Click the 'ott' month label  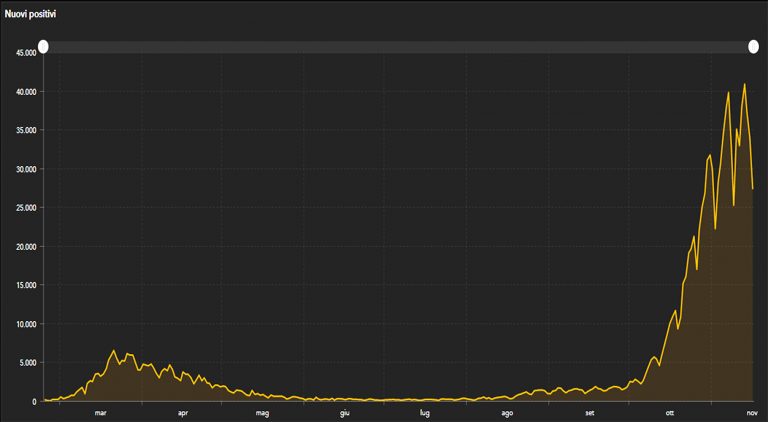pyautogui.click(x=670, y=413)
